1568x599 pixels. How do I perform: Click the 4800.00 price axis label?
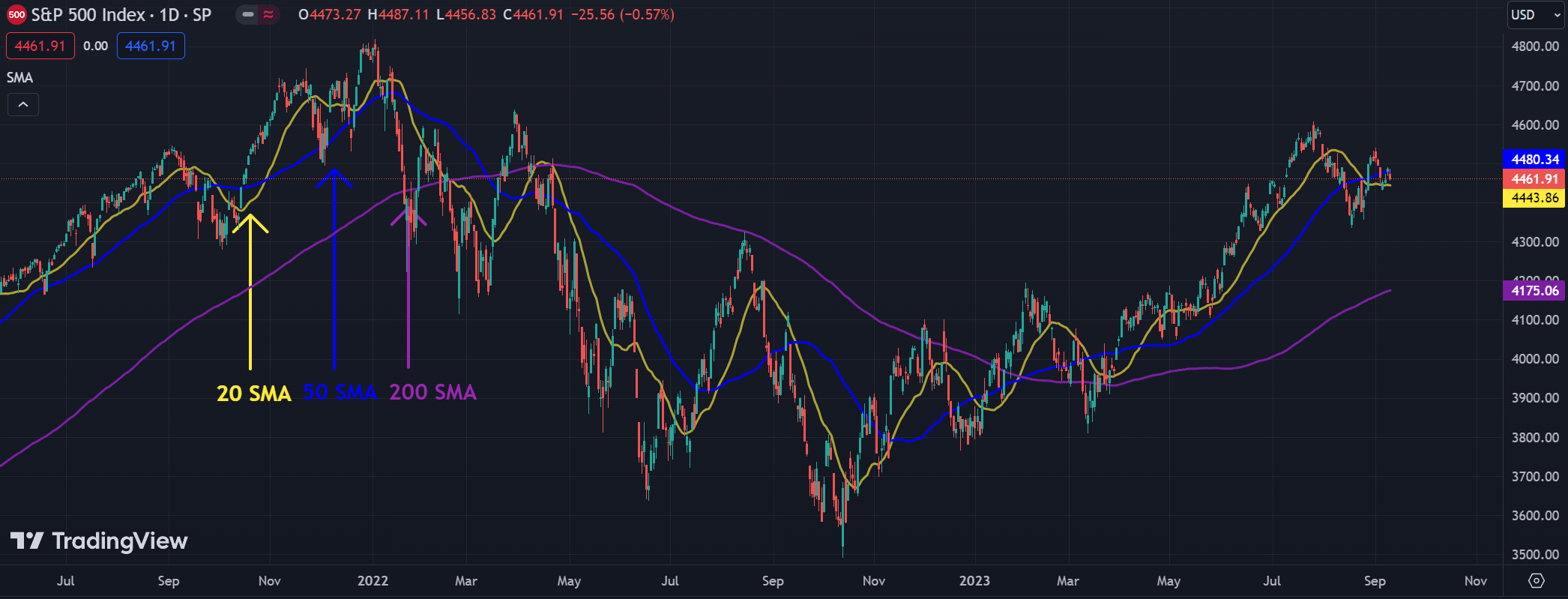[1535, 46]
